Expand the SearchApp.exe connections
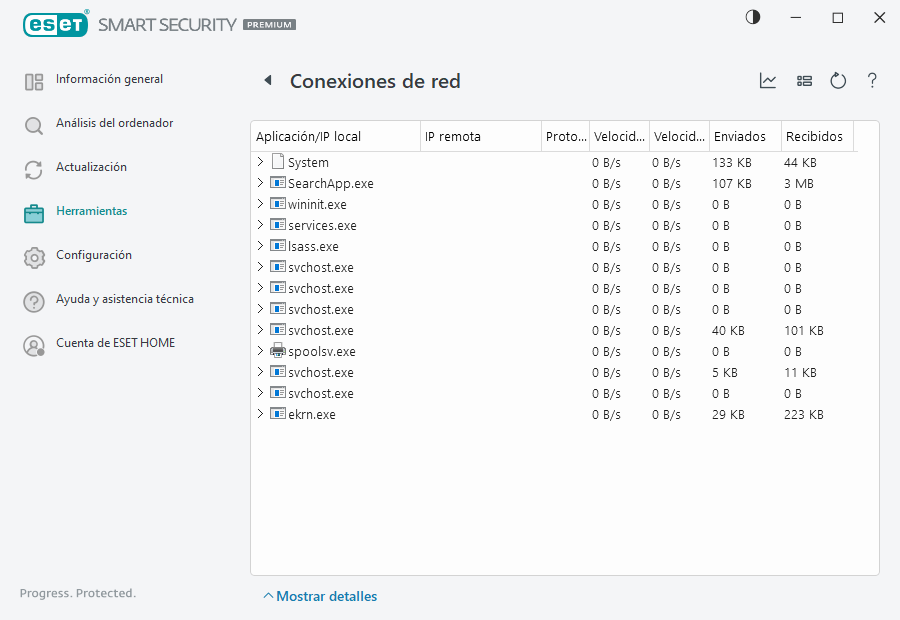Viewport: 900px width, 620px height. pos(260,183)
